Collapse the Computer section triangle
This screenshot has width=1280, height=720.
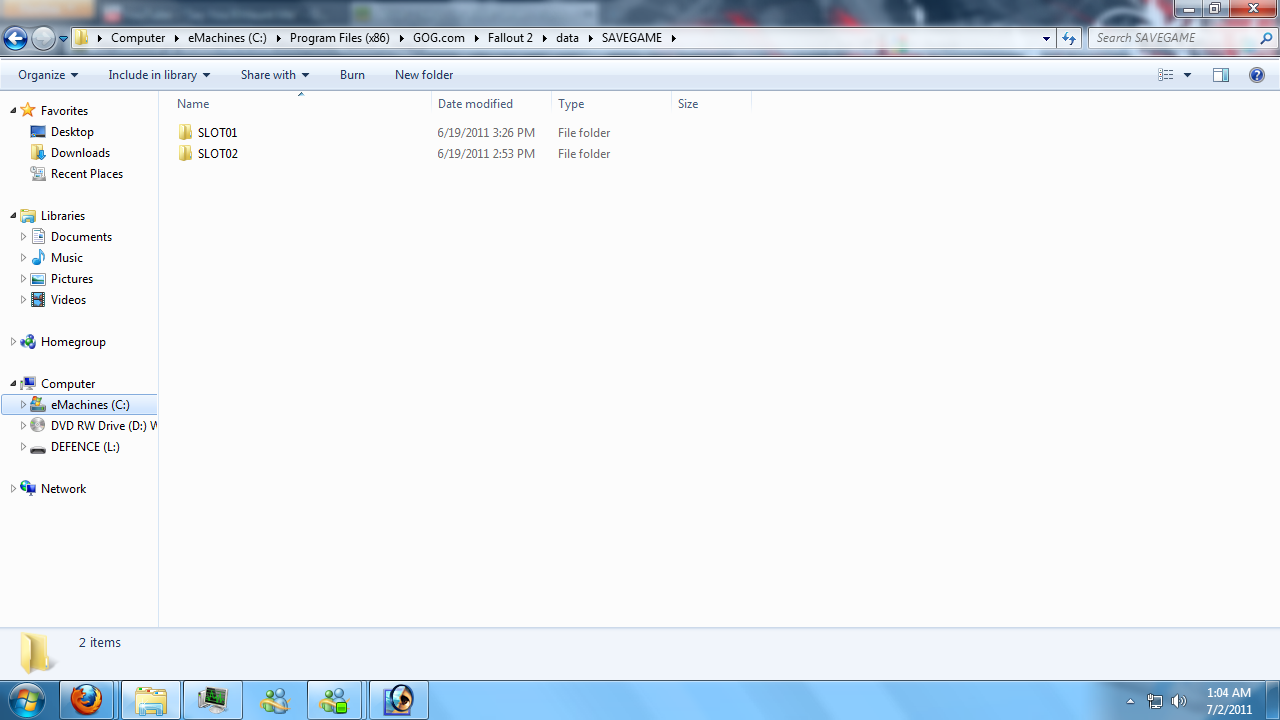coord(13,384)
